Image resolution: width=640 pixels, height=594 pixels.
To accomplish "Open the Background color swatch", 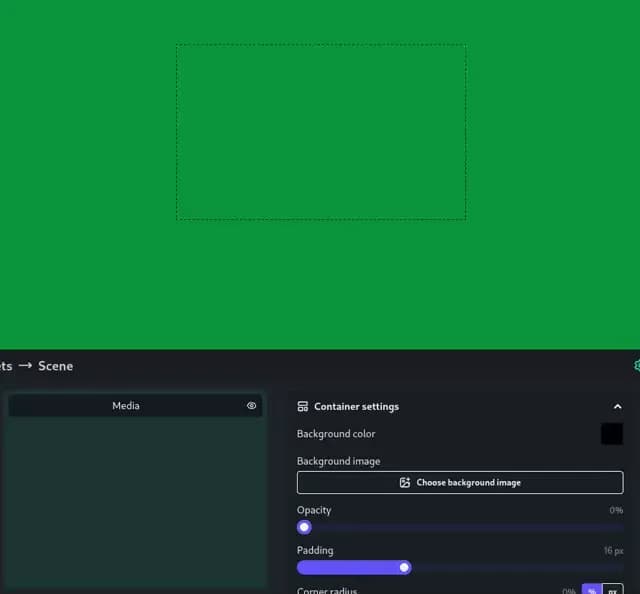I will pos(612,434).
